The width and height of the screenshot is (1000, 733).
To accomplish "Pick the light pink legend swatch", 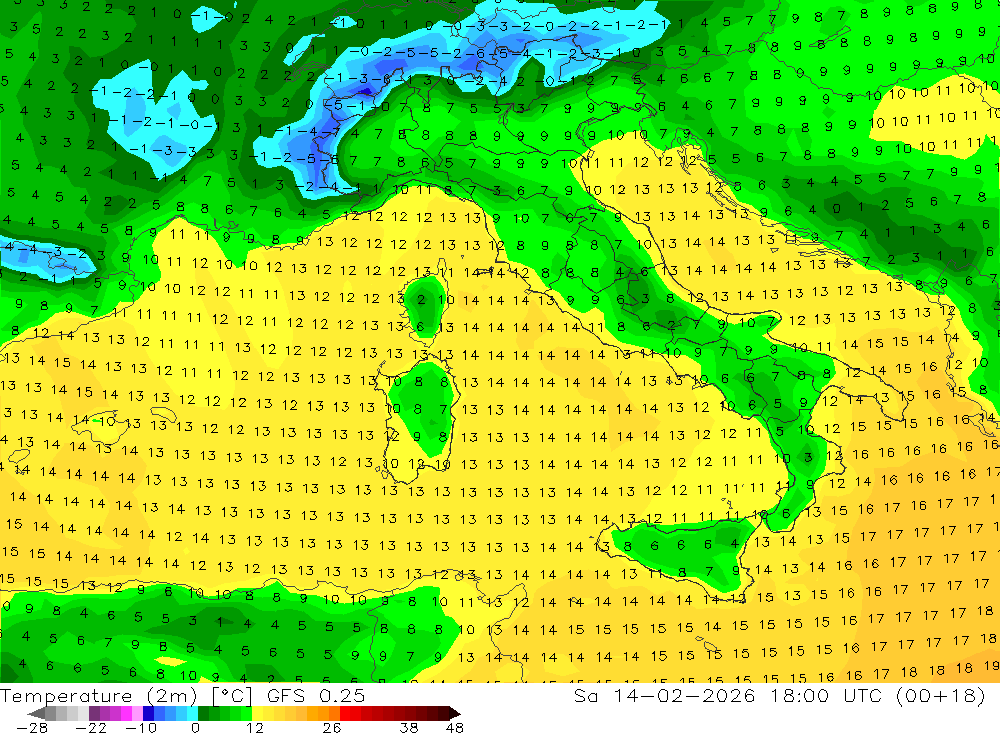I will (137, 713).
